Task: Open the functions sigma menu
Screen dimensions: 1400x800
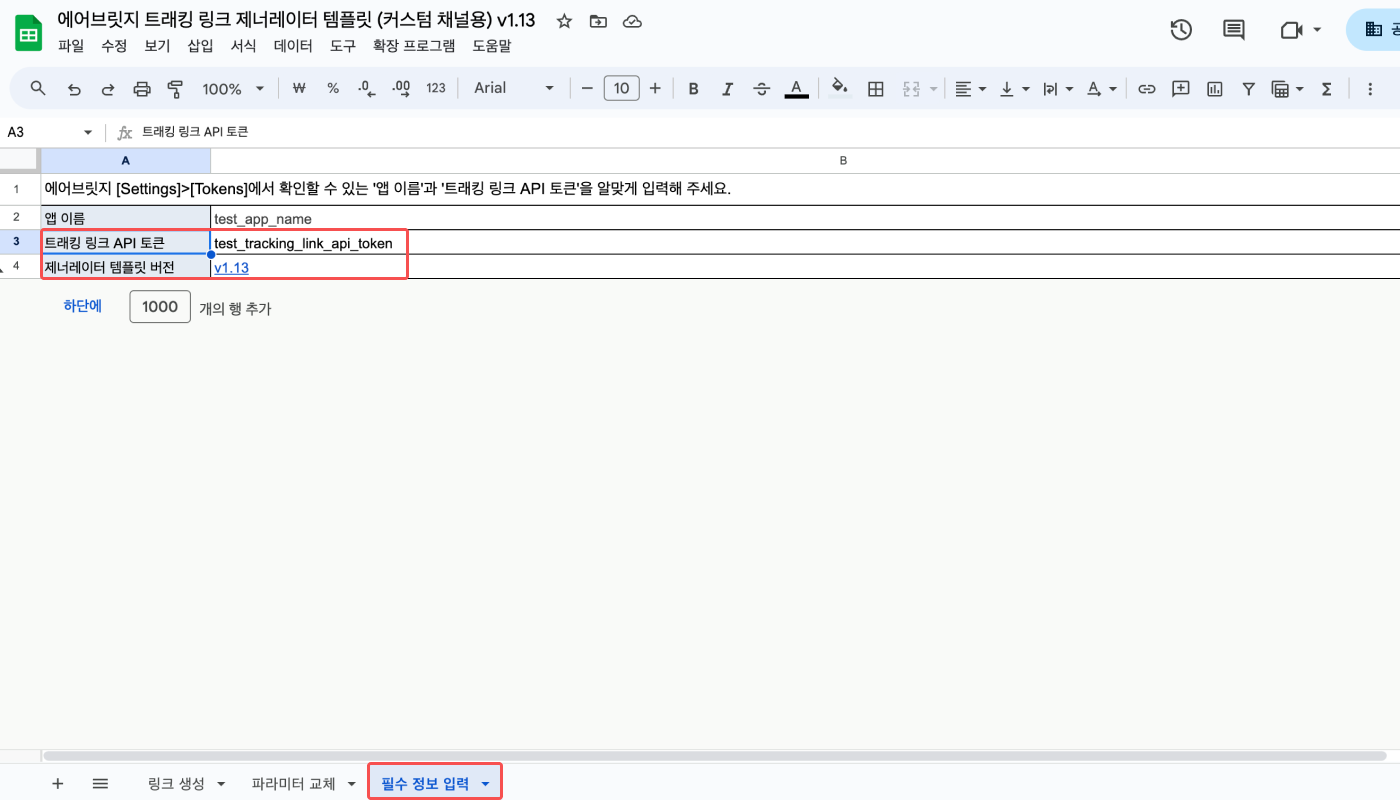Action: tap(1327, 88)
